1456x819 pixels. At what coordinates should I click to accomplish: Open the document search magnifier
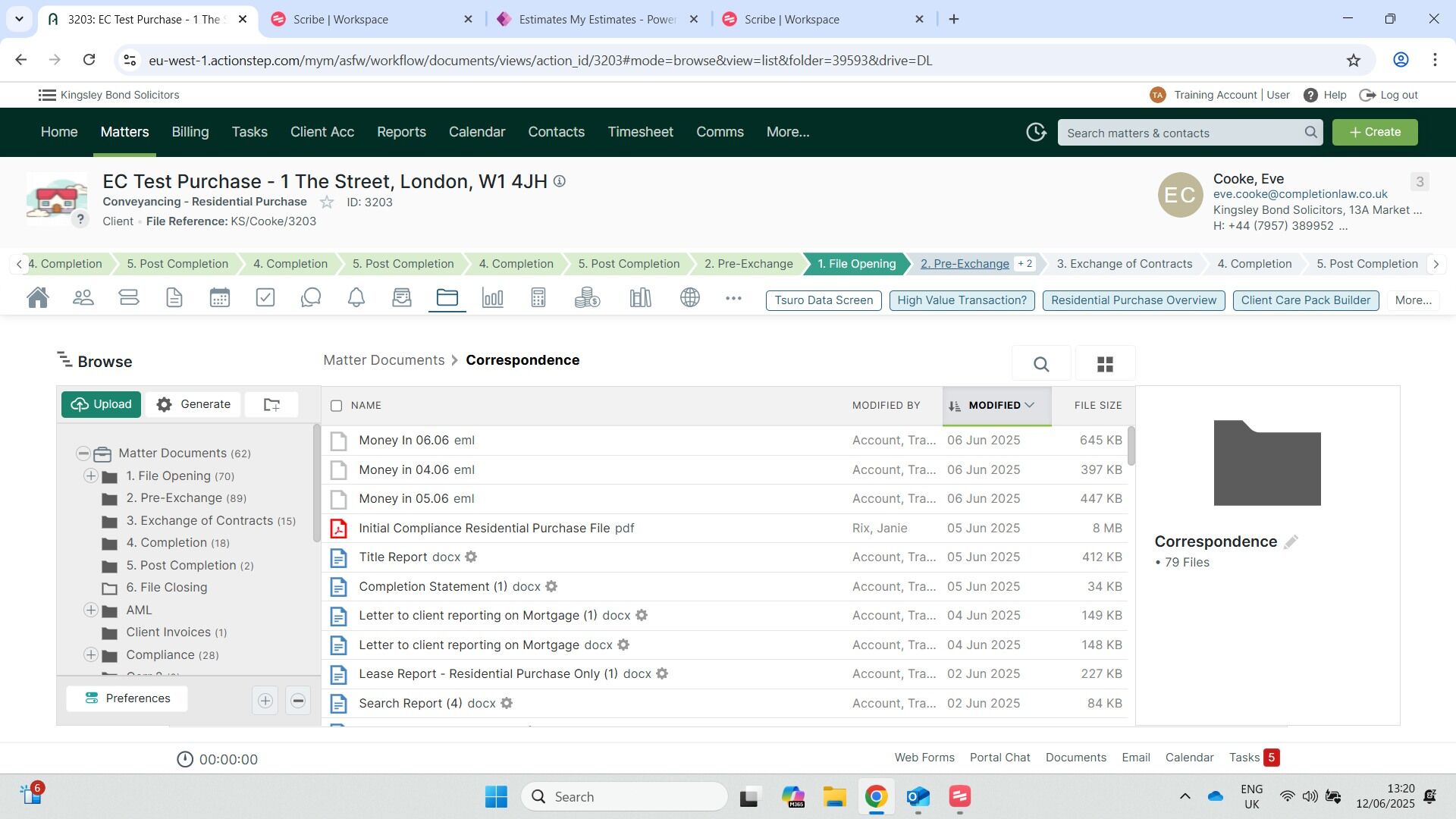(1041, 365)
